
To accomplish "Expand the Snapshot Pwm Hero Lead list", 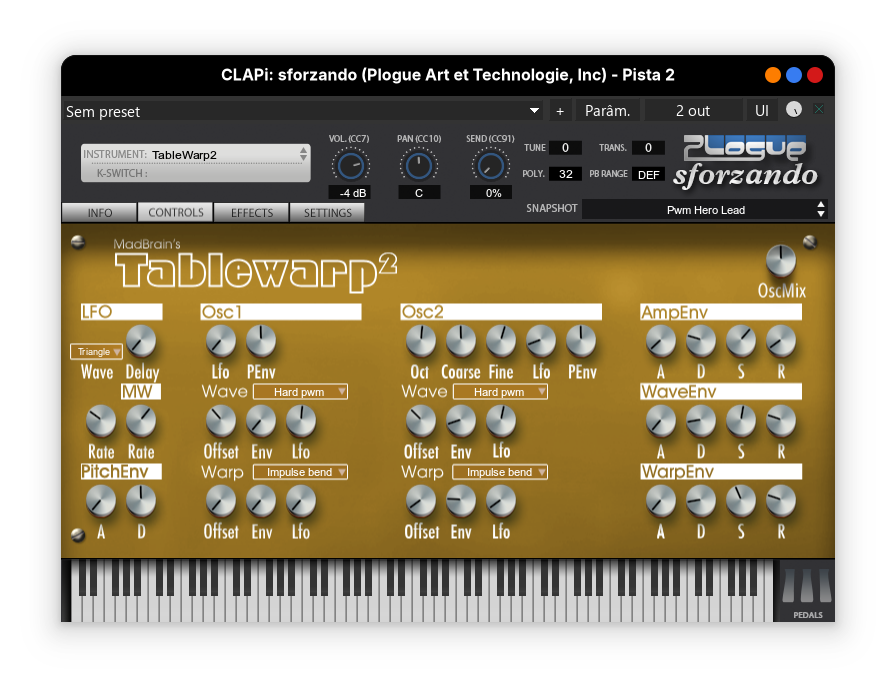I will coord(706,209).
